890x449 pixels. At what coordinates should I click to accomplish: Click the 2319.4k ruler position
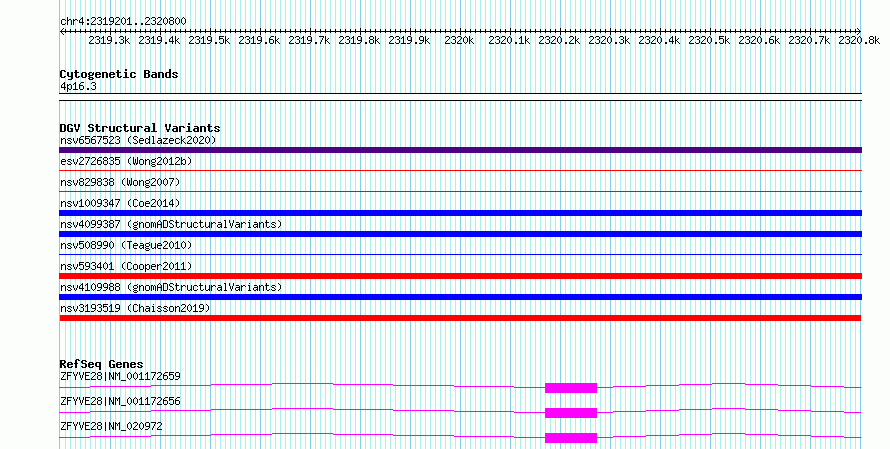coord(159,40)
